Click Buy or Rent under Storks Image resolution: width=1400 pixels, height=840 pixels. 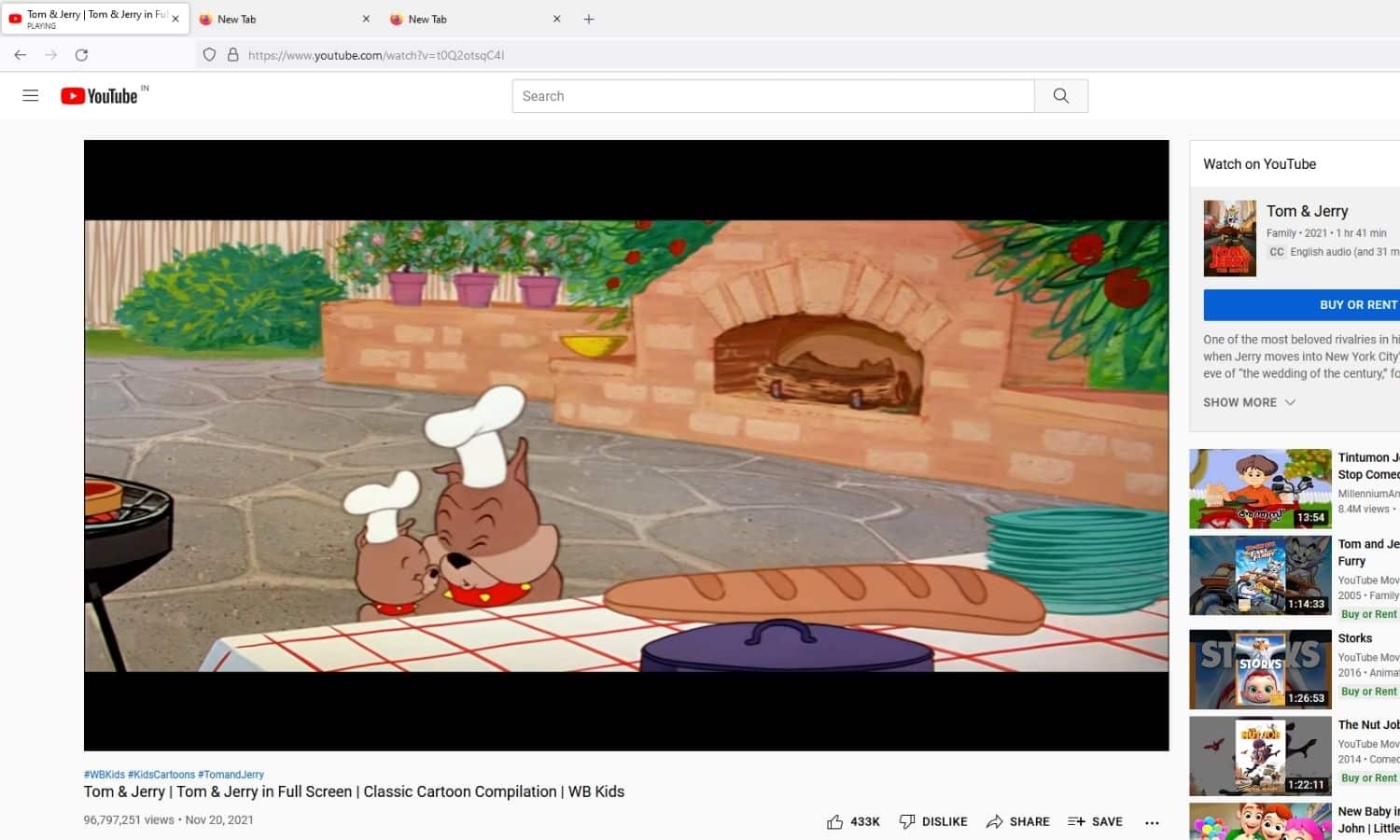(x=1369, y=692)
